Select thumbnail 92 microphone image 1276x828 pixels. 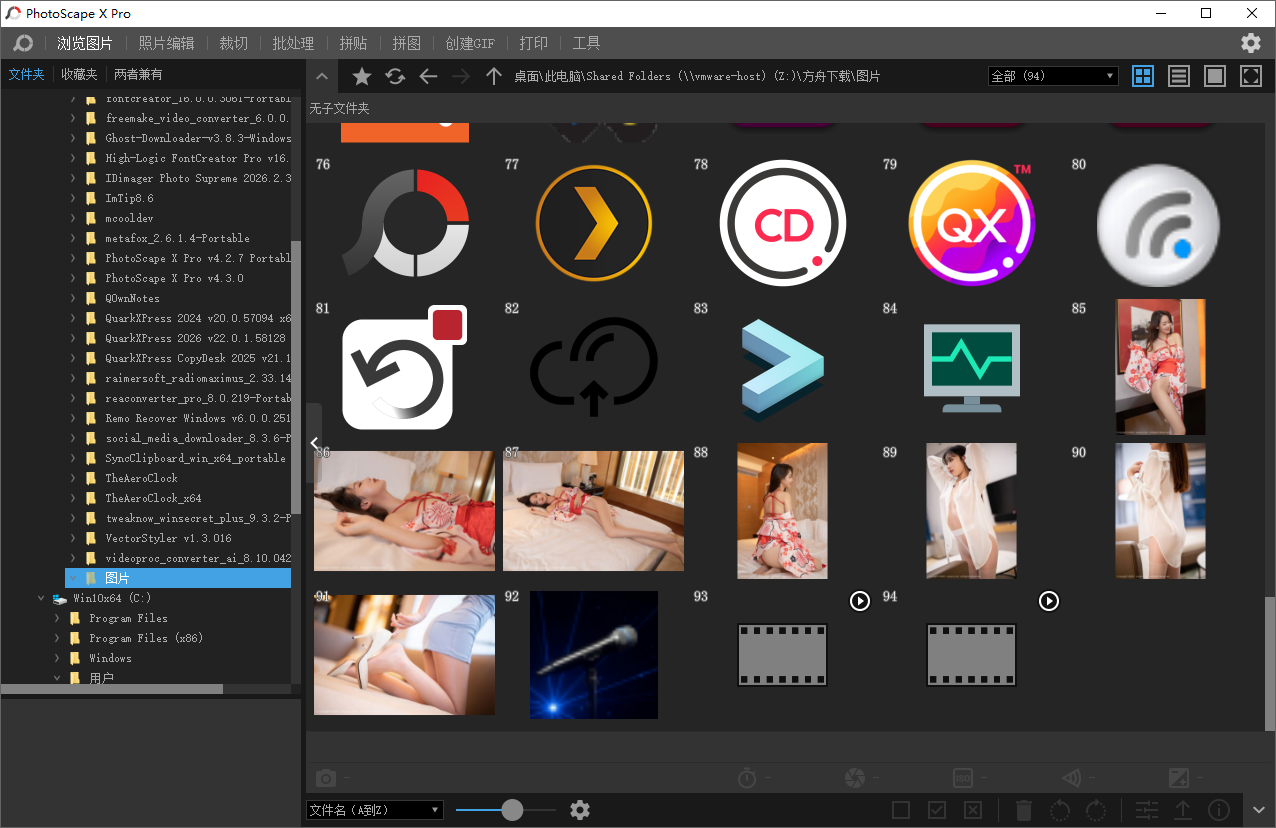594,655
